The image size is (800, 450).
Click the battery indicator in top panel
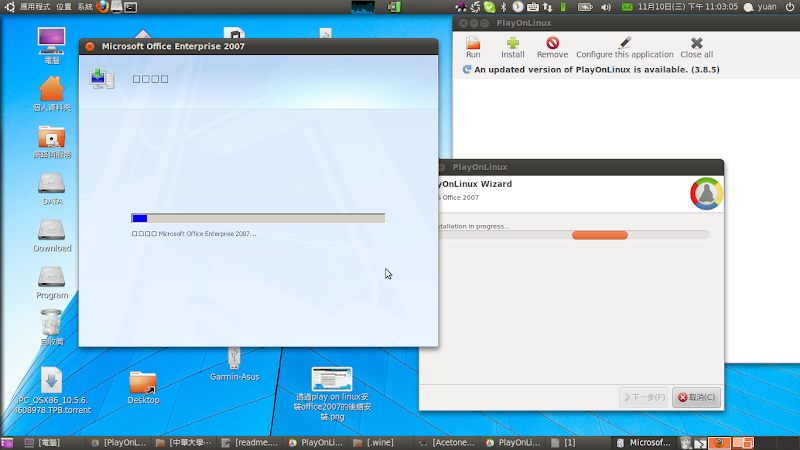(x=585, y=7)
